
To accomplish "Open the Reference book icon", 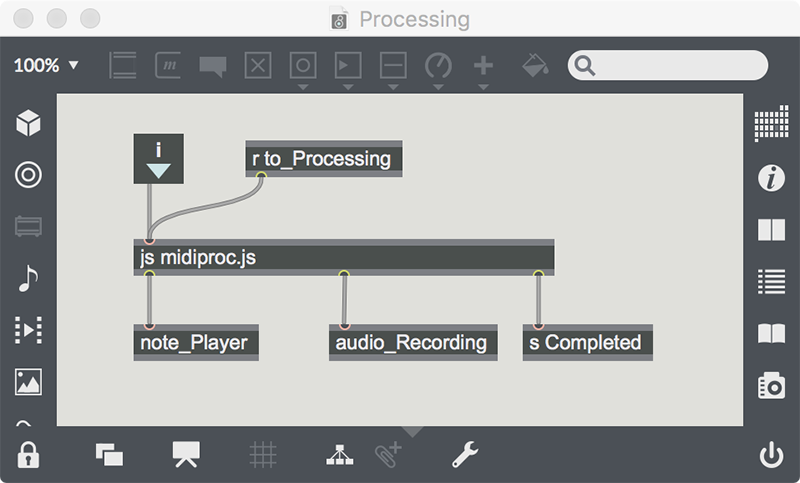I will pyautogui.click(x=771, y=333).
